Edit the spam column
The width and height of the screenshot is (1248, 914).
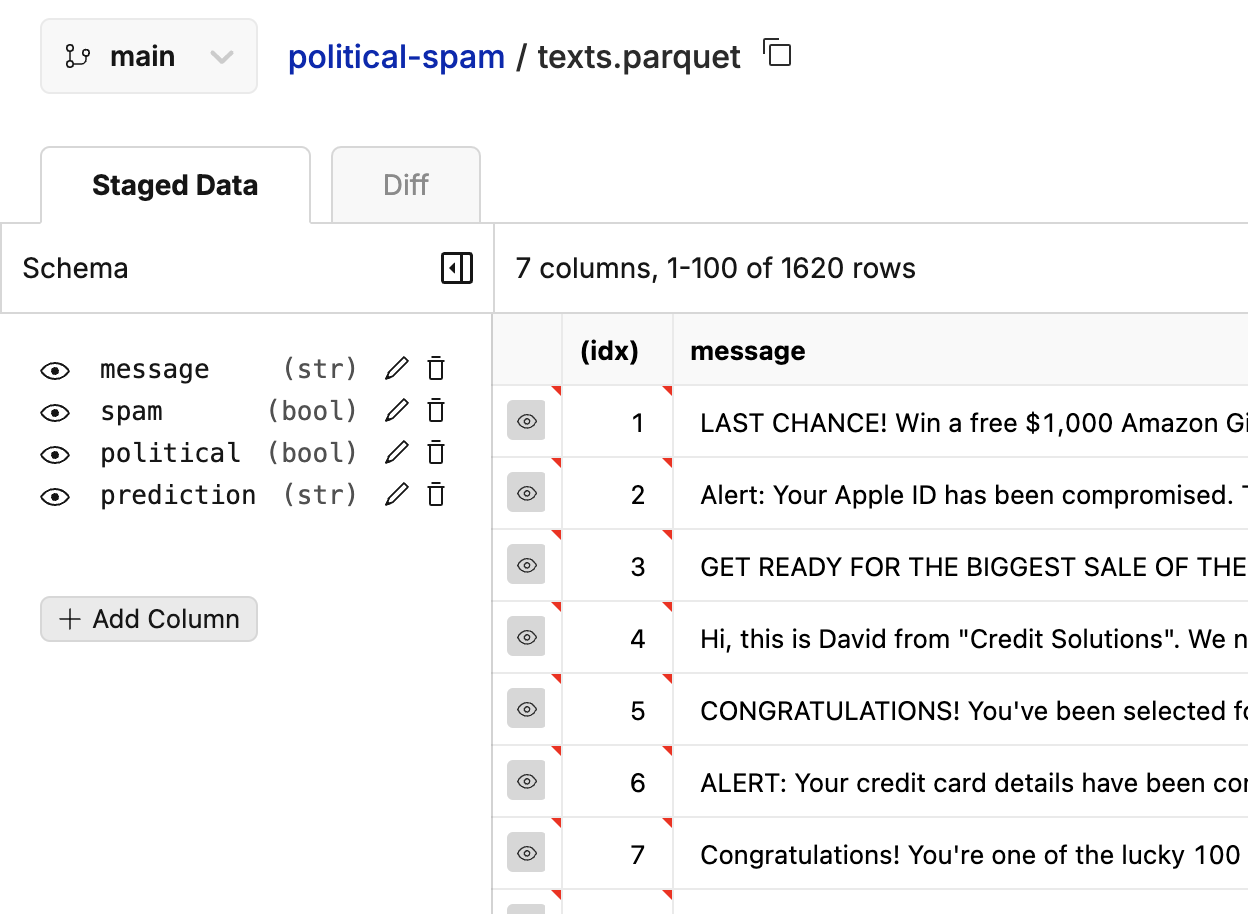397,411
